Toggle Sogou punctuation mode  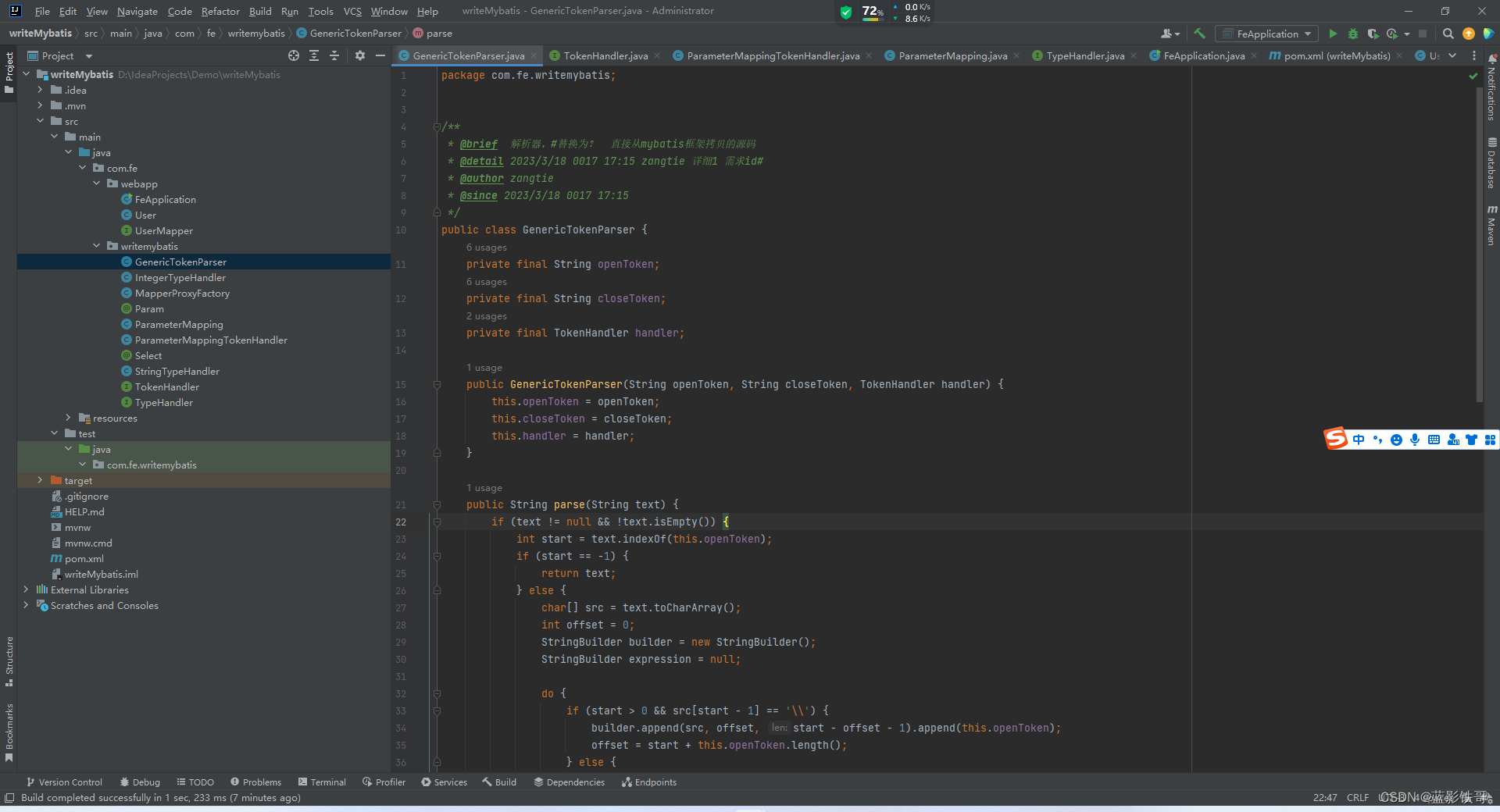[1377, 440]
